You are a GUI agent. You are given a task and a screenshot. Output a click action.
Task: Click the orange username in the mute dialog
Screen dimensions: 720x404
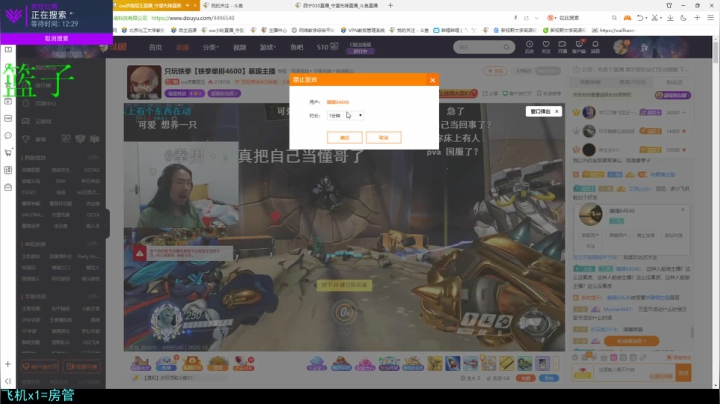point(338,102)
